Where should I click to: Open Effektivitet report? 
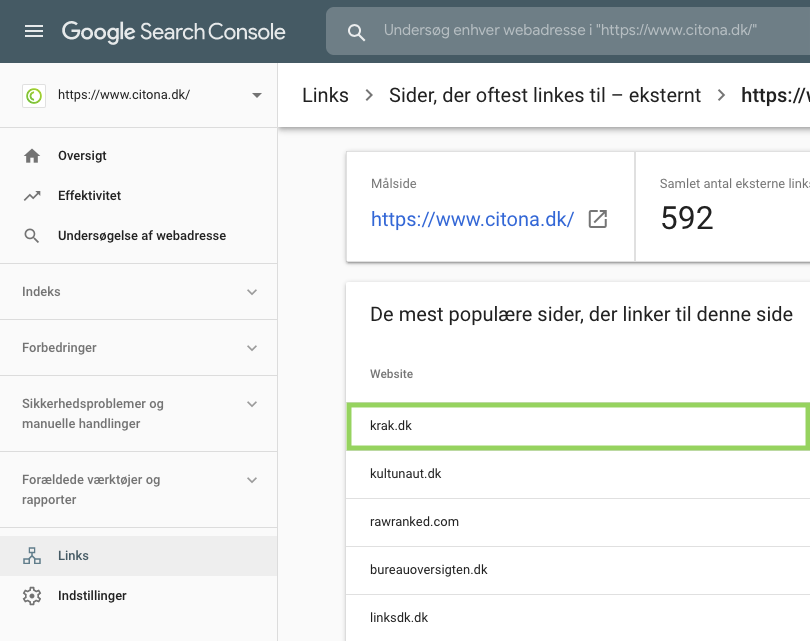[x=89, y=196]
